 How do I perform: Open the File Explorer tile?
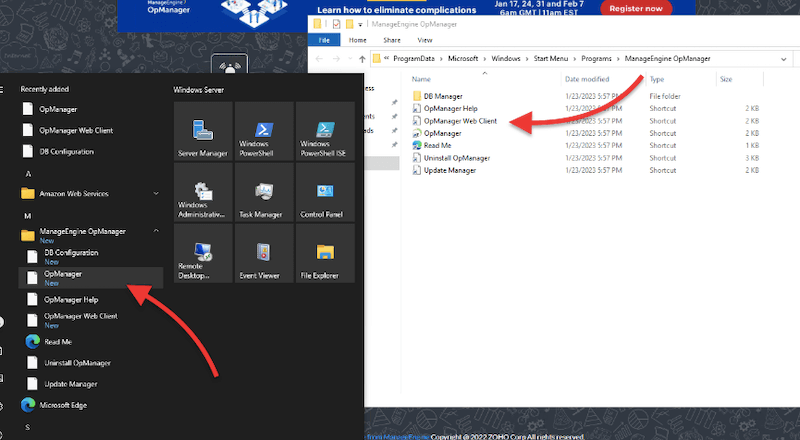[x=325, y=253]
